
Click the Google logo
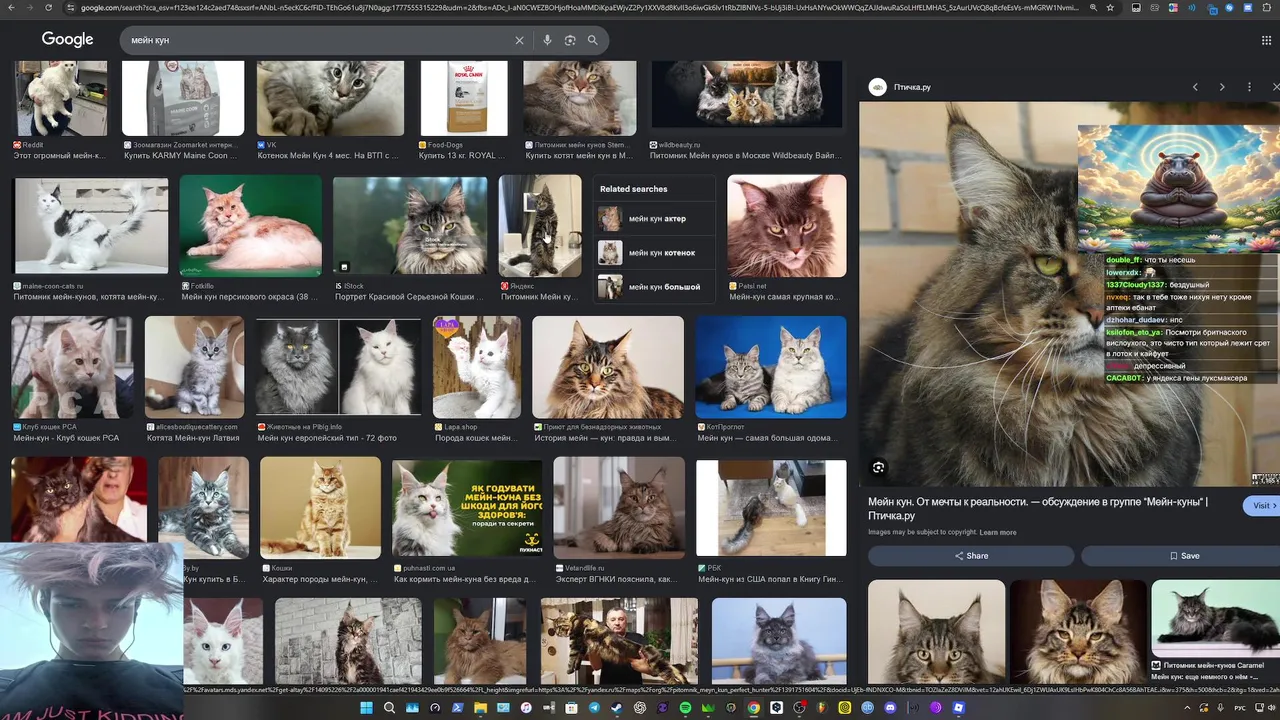67,40
